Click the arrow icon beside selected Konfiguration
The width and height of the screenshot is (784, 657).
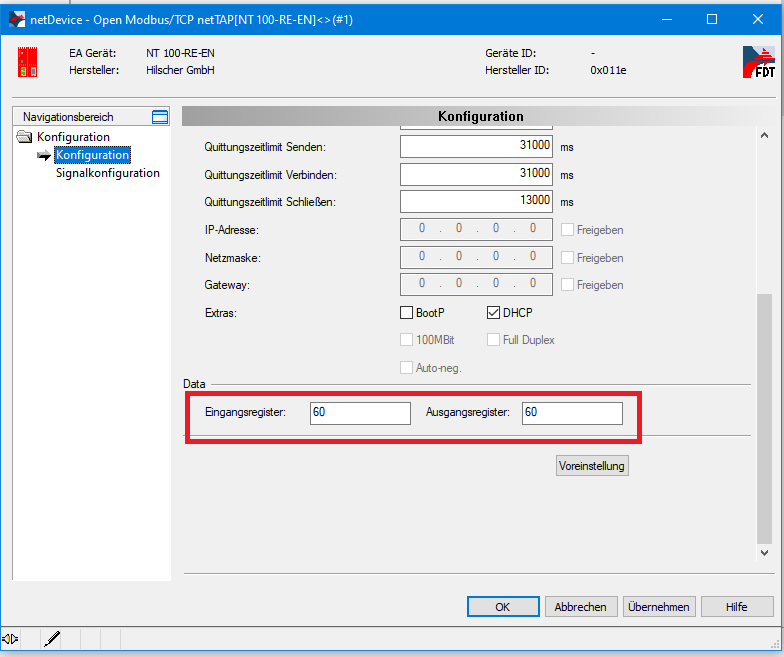click(44, 155)
